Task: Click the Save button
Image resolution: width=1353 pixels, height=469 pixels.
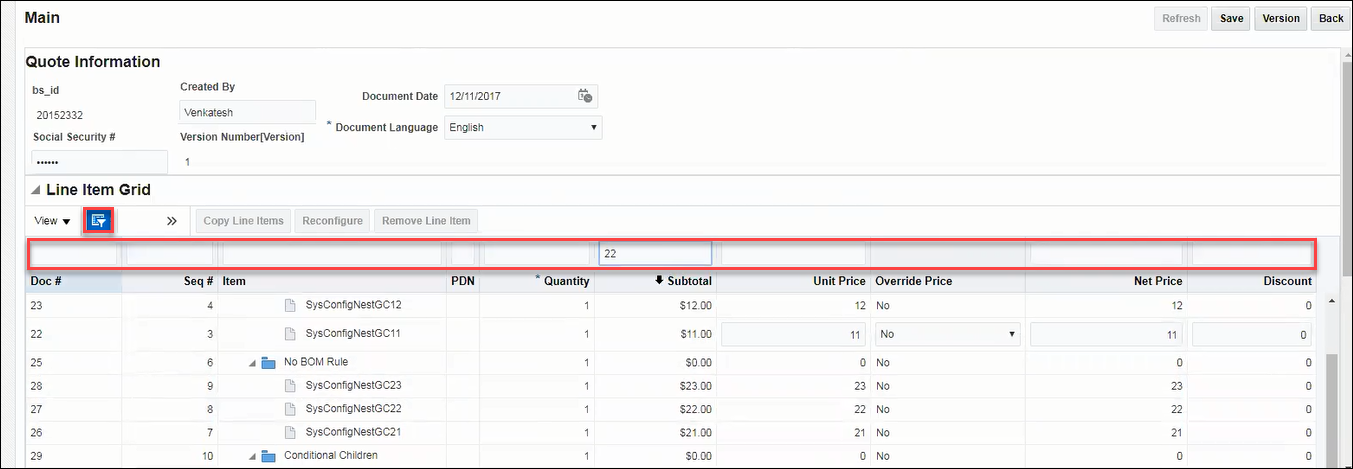Action: (x=1231, y=18)
